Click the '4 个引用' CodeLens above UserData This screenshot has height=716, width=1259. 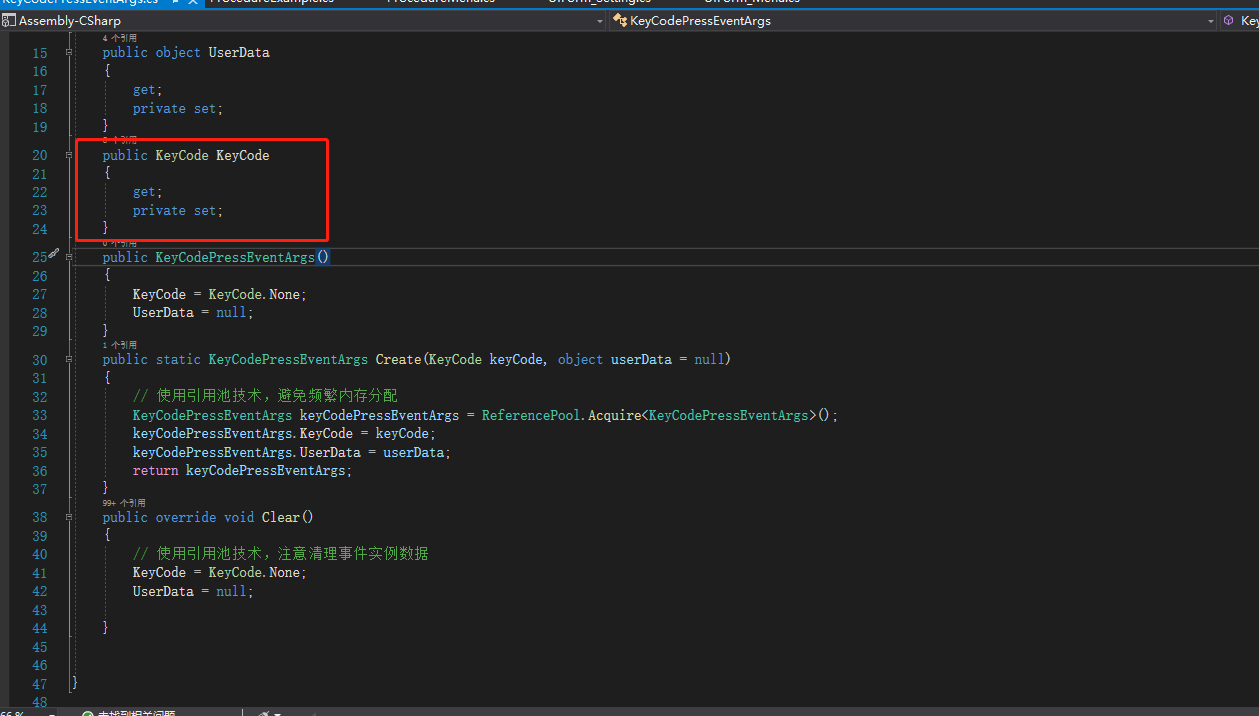click(117, 38)
